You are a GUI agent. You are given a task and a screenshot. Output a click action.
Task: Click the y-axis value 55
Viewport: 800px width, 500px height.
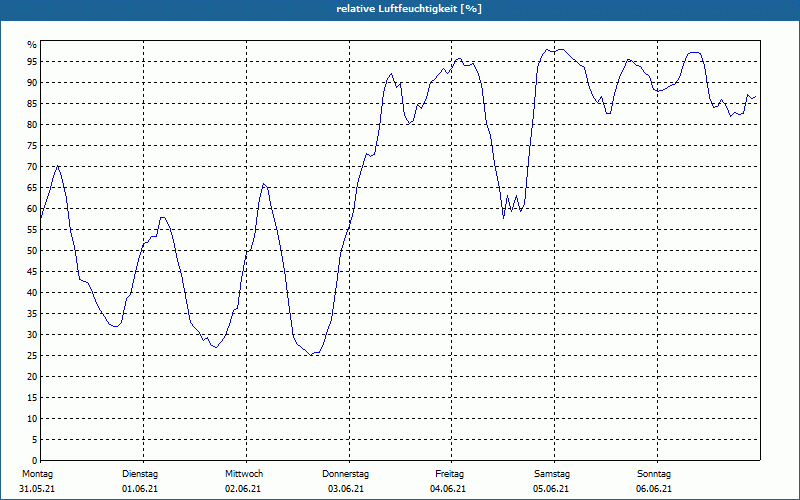coord(32,230)
